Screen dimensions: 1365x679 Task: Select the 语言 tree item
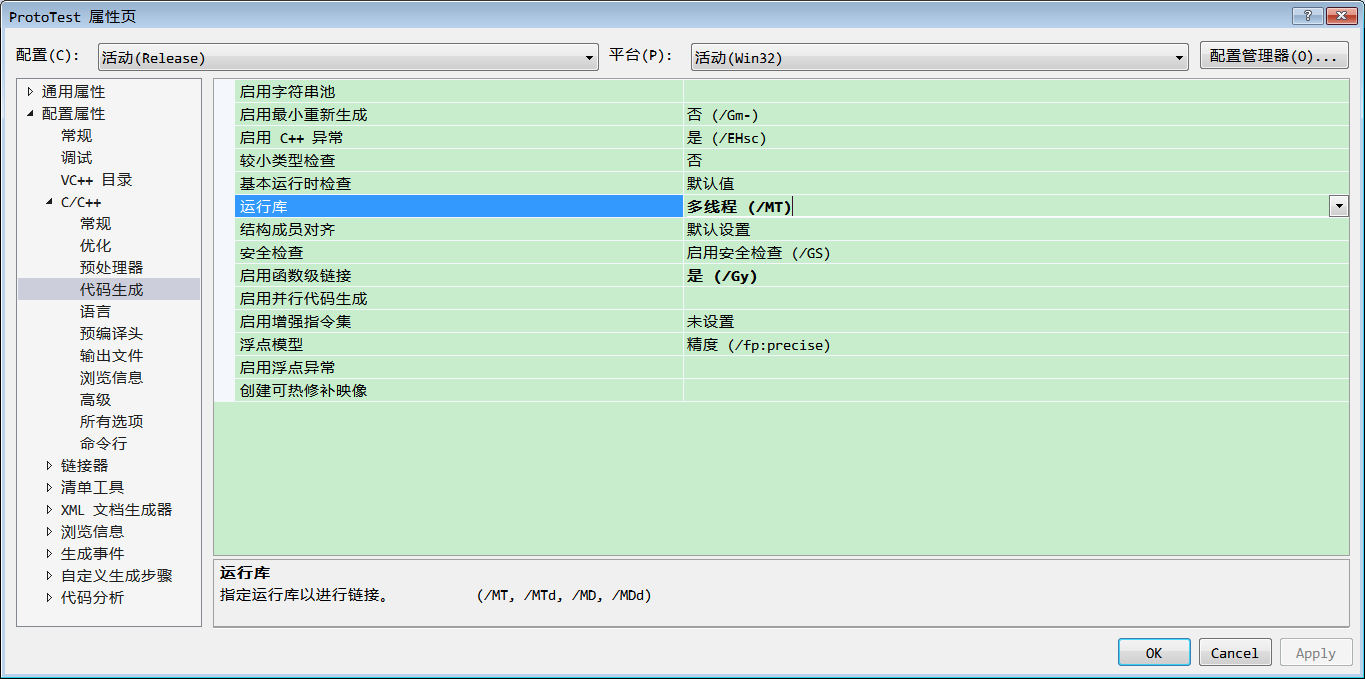[x=95, y=312]
